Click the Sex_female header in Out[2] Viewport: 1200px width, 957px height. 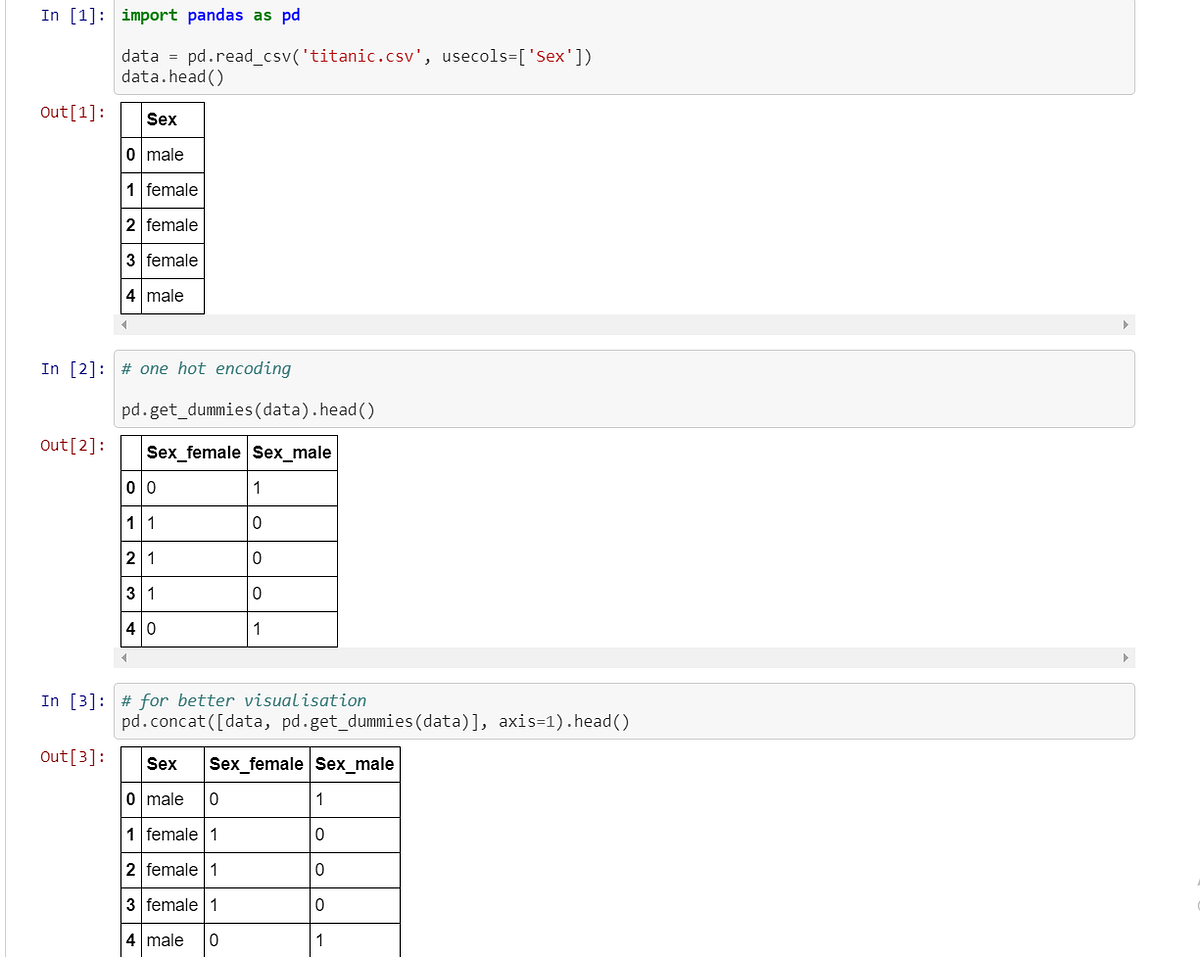coord(193,452)
